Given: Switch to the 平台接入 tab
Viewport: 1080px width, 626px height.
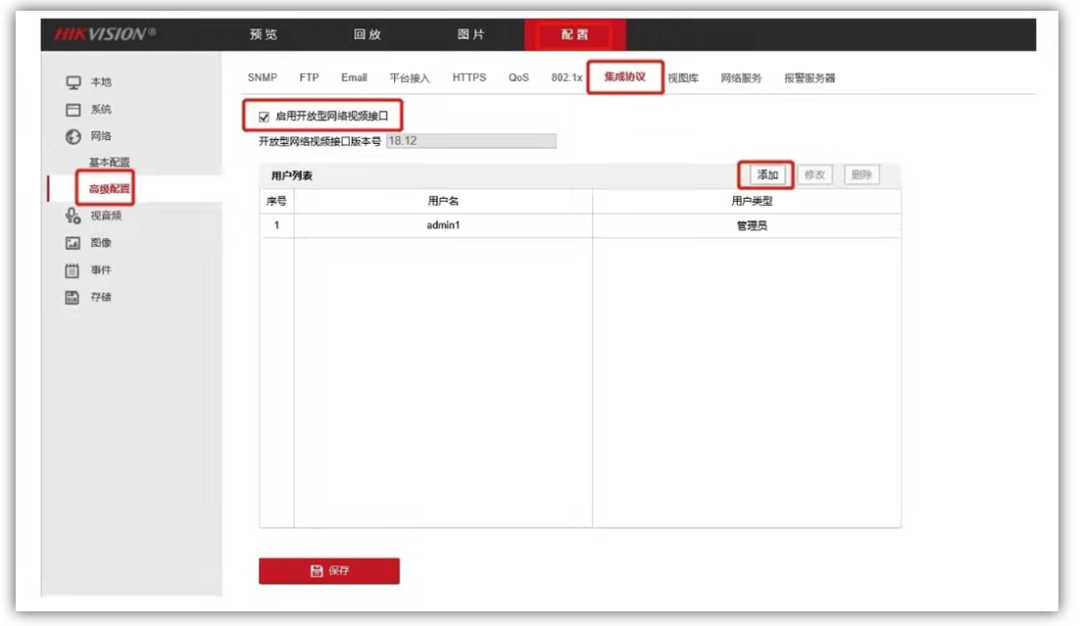Looking at the screenshot, I should pos(409,78).
